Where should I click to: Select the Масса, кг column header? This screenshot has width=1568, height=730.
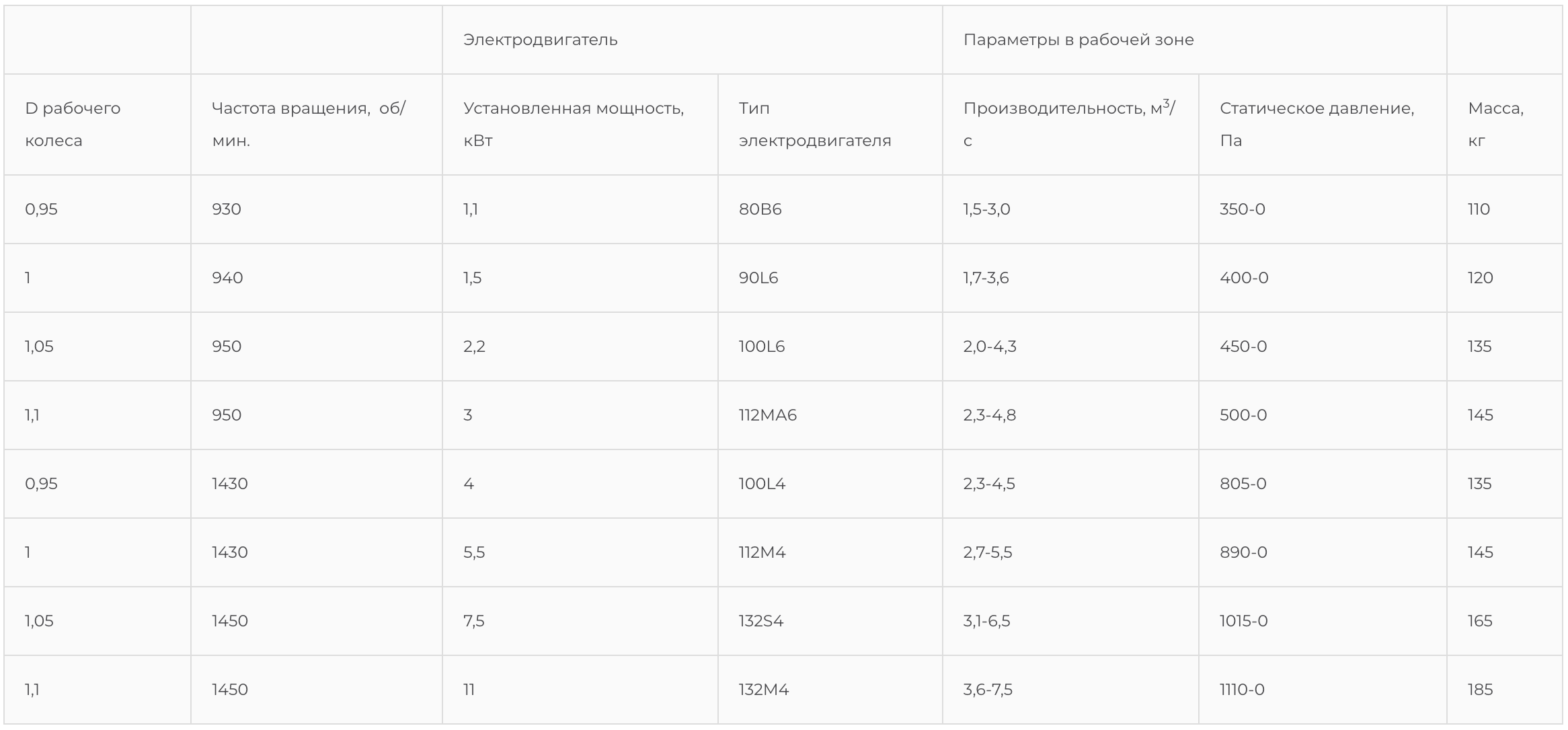click(1495, 124)
